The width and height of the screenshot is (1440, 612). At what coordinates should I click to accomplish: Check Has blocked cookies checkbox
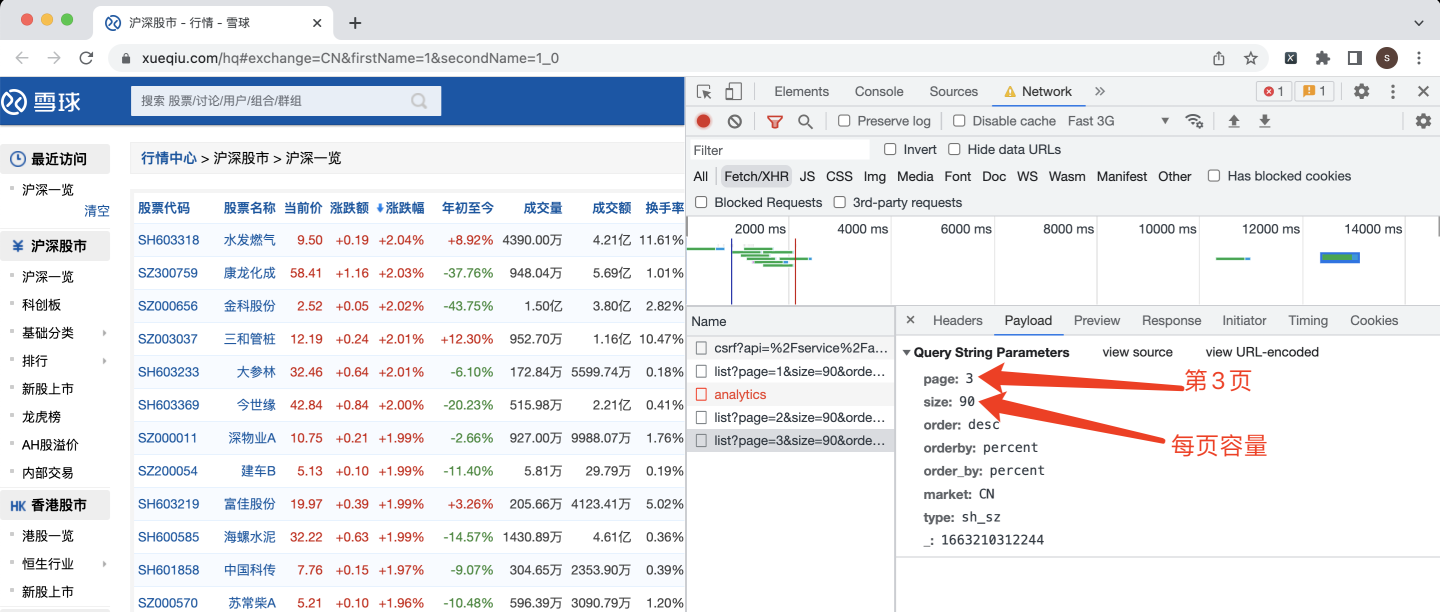click(1214, 176)
